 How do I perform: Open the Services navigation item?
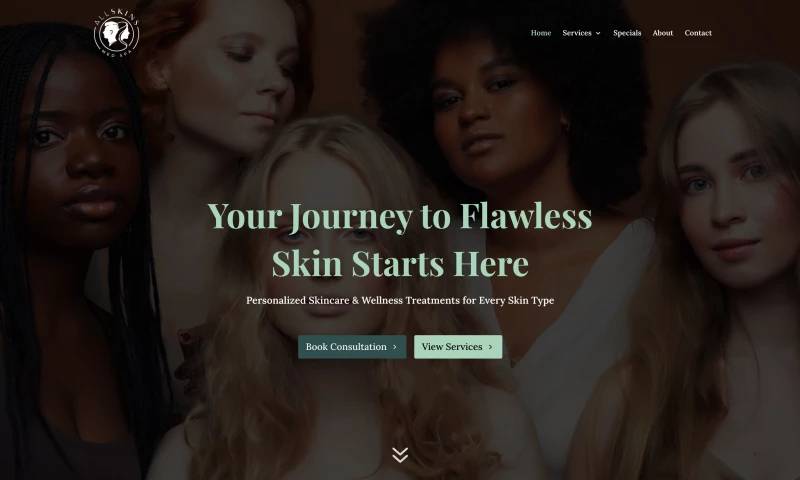point(577,33)
